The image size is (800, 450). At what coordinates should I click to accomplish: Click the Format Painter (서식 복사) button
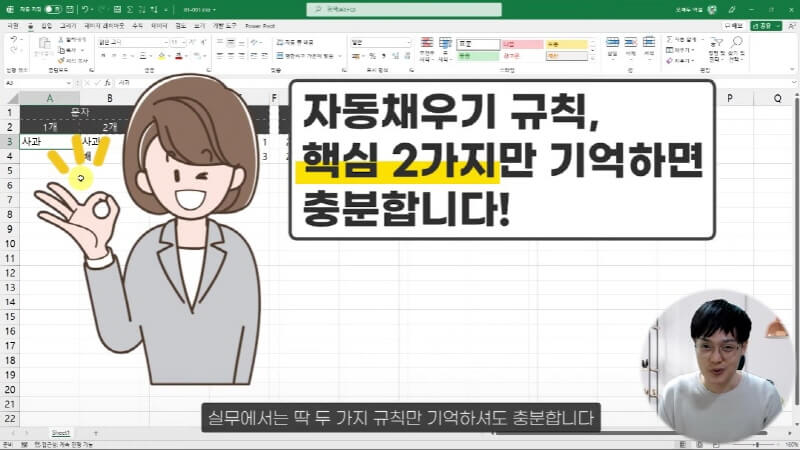pyautogui.click(x=72, y=60)
